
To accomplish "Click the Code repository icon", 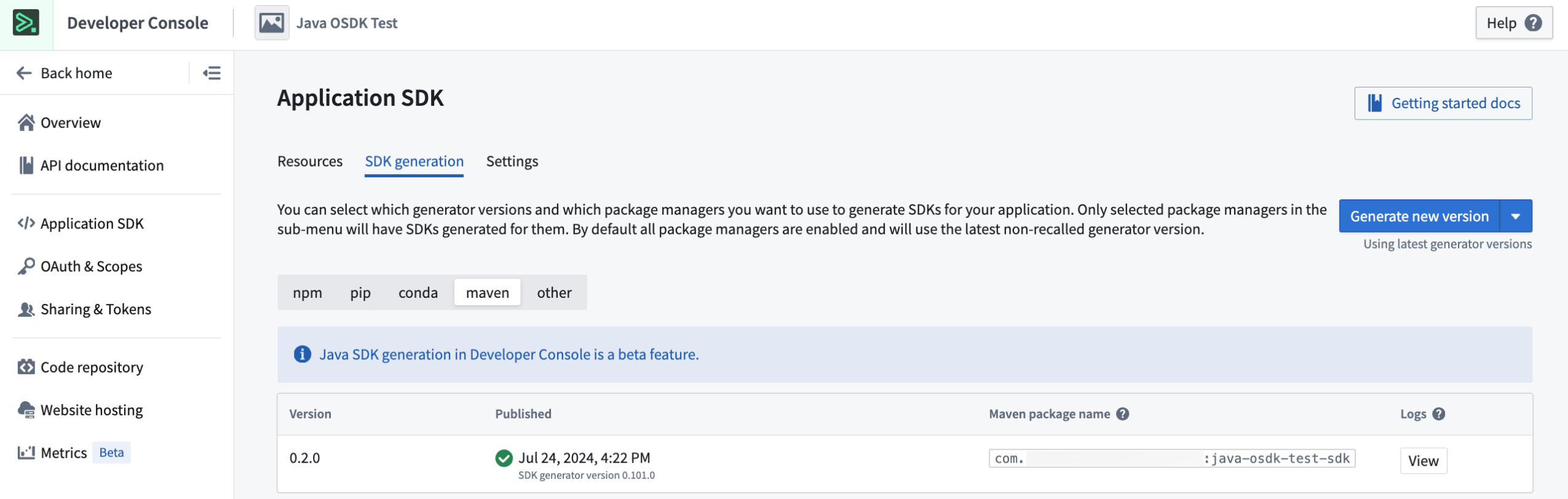I will [26, 367].
